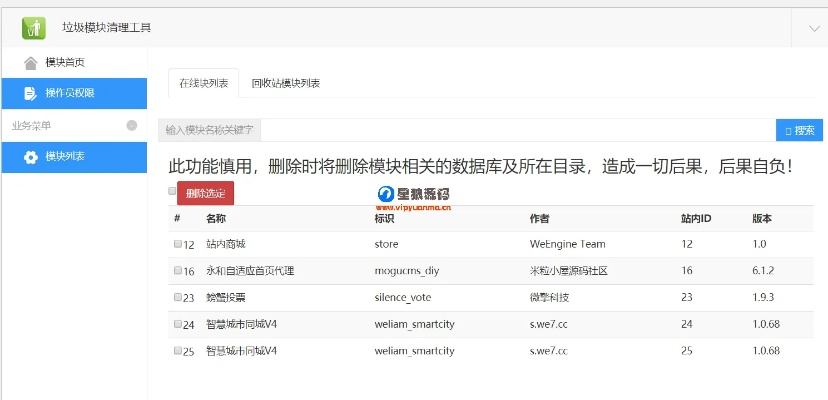Toggle the select-all checkbox beside 删除选定
The image size is (828, 400).
(x=172, y=191)
